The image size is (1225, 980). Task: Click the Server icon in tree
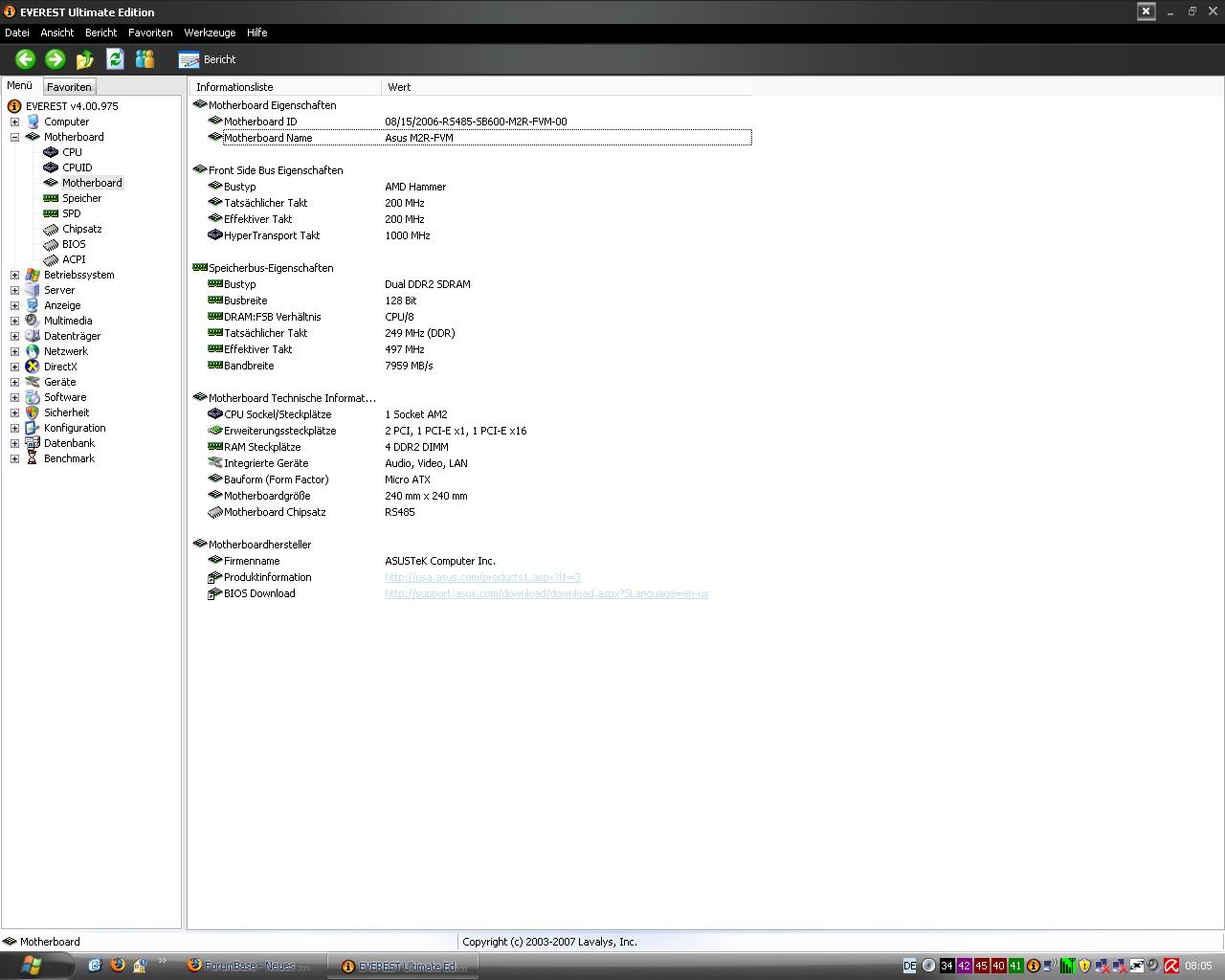[33, 290]
